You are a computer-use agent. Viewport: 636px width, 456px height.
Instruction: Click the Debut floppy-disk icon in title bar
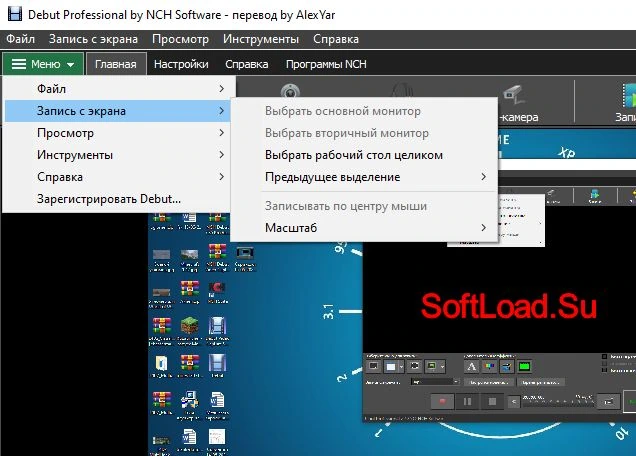tap(15, 14)
